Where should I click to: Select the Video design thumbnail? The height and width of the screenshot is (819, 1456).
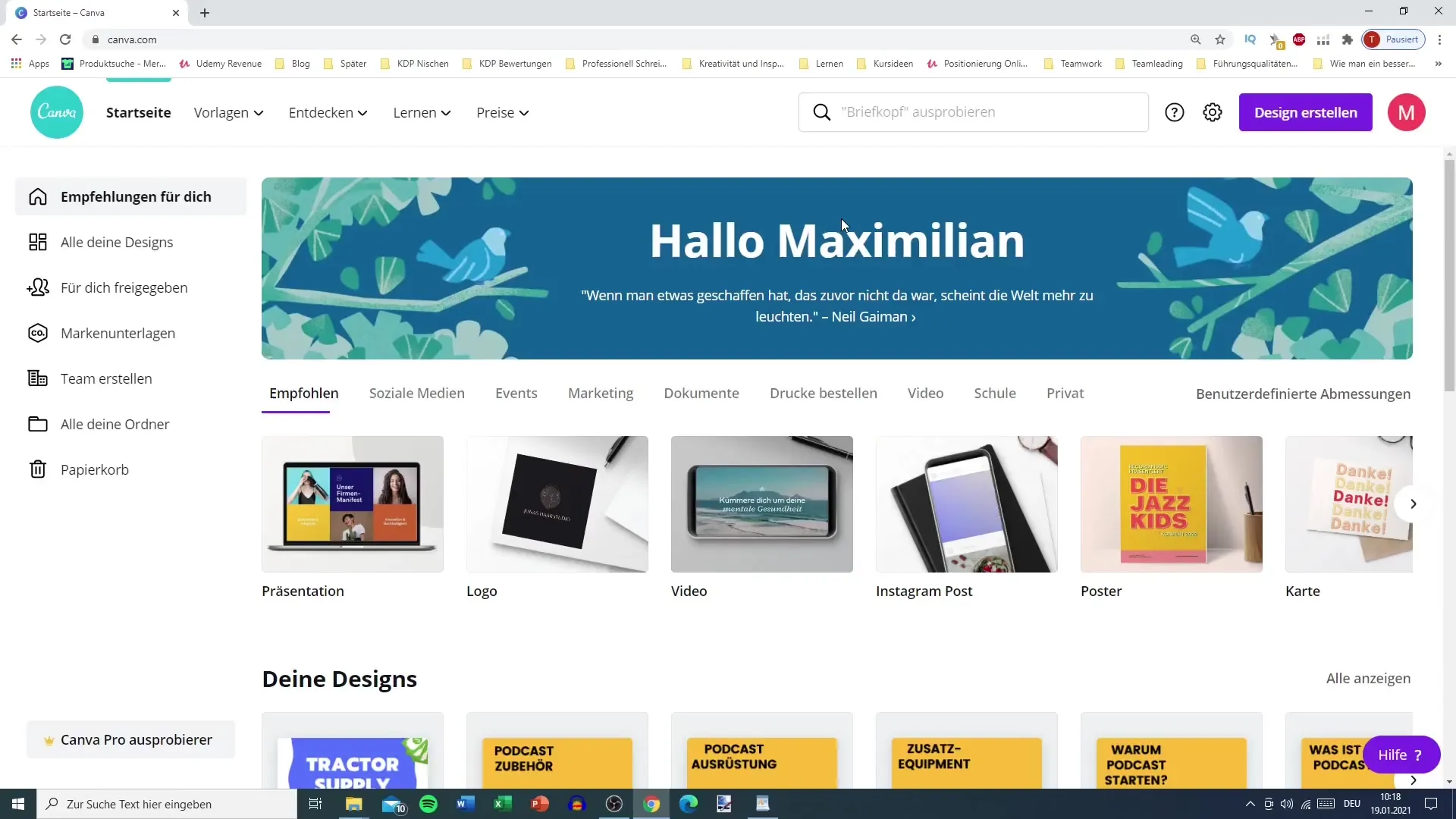coord(762,504)
